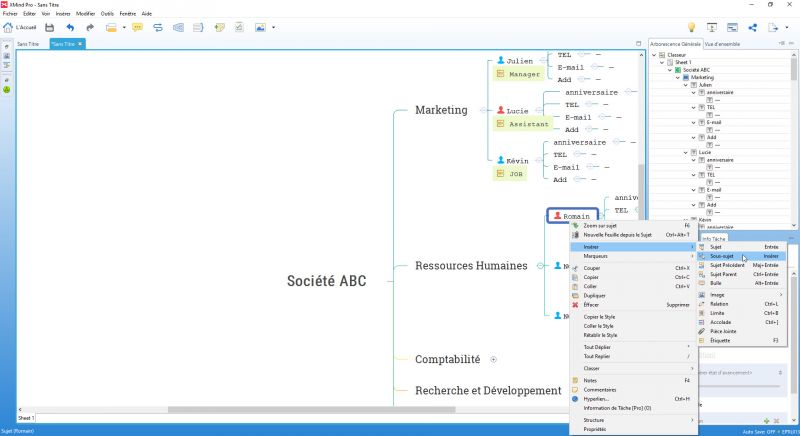Choose Sous-sujet in Insérer submenu
This screenshot has height=436, width=800.
point(741,256)
